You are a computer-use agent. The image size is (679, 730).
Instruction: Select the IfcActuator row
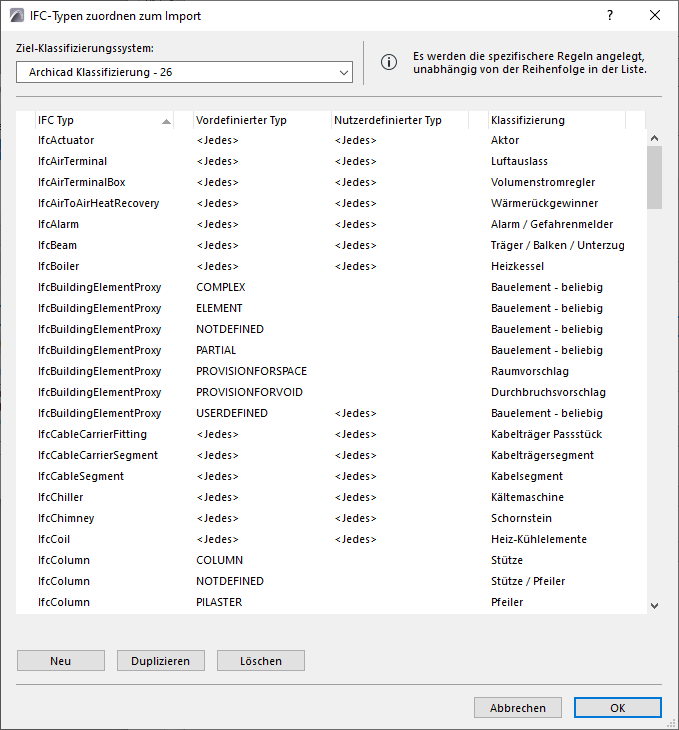pyautogui.click(x=331, y=140)
